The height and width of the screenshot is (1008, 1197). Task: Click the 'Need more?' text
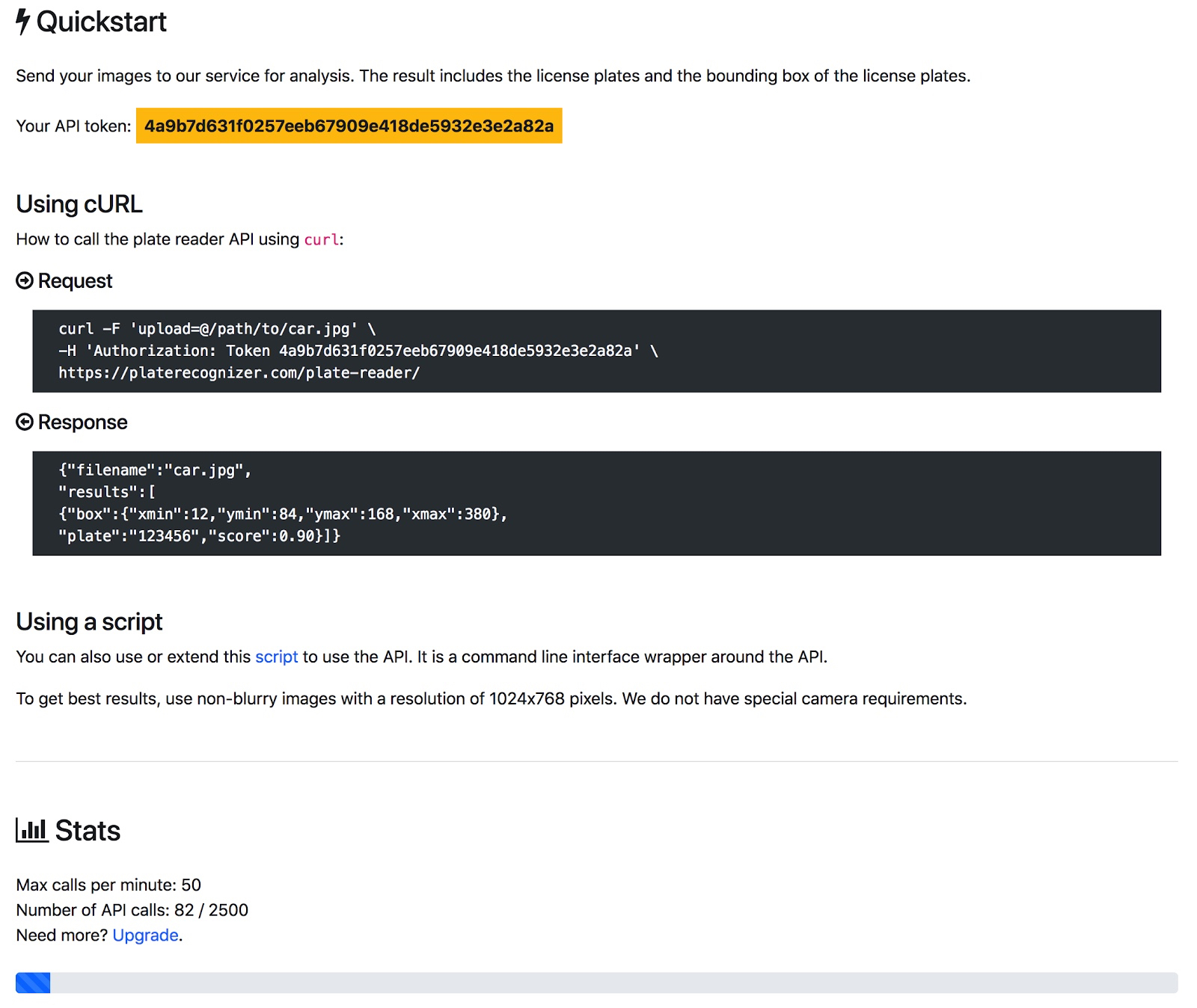[61, 935]
